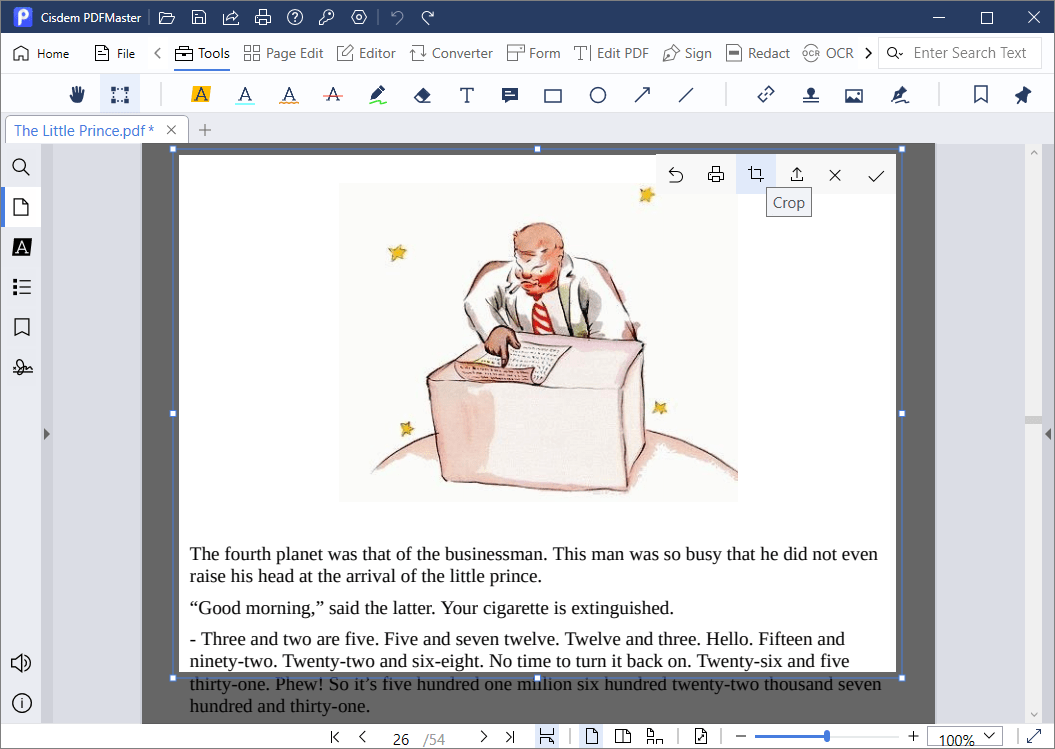This screenshot has width=1055, height=749.
Task: Enable two-page layout view
Action: (x=623, y=736)
